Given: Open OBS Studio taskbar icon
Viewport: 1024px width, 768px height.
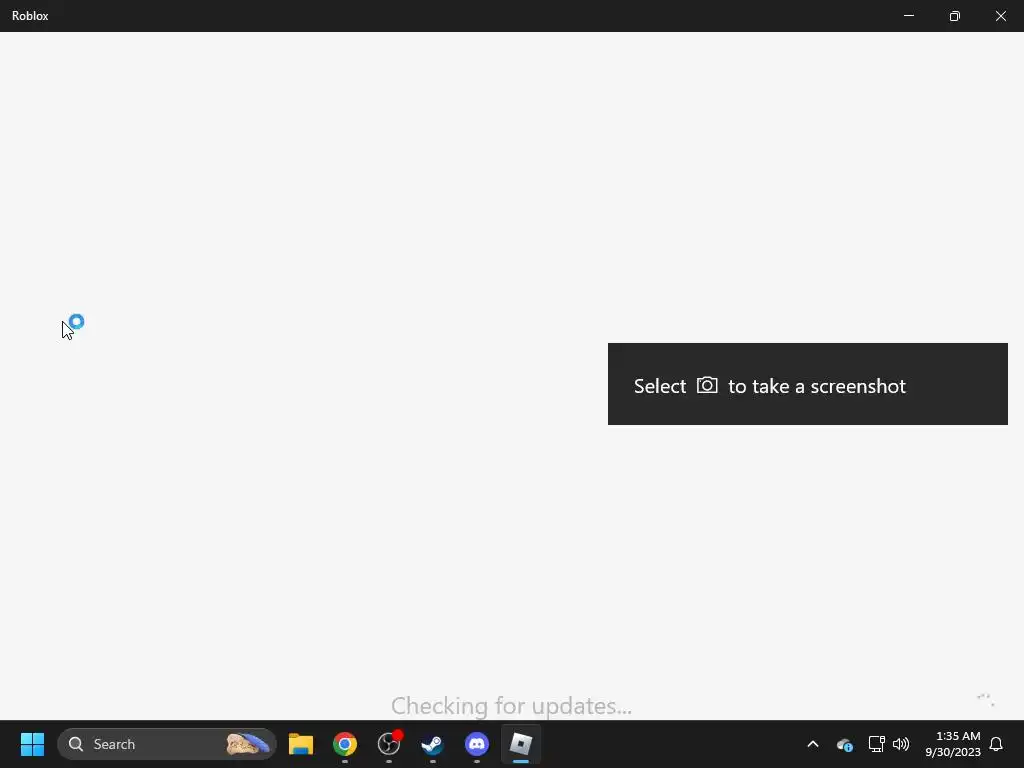Looking at the screenshot, I should point(389,744).
